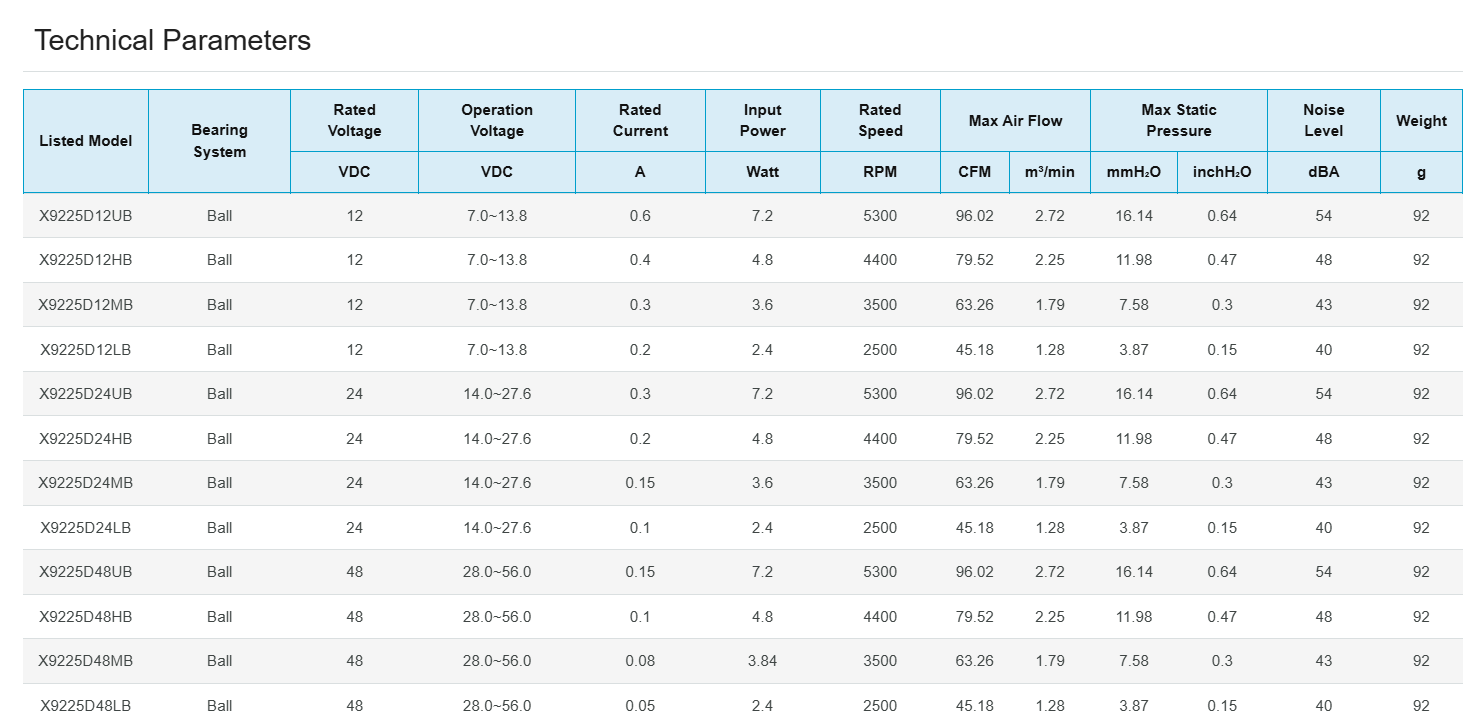Viewport: 1480px width, 725px height.
Task: Click the Technical Parameters heading
Action: click(x=172, y=40)
